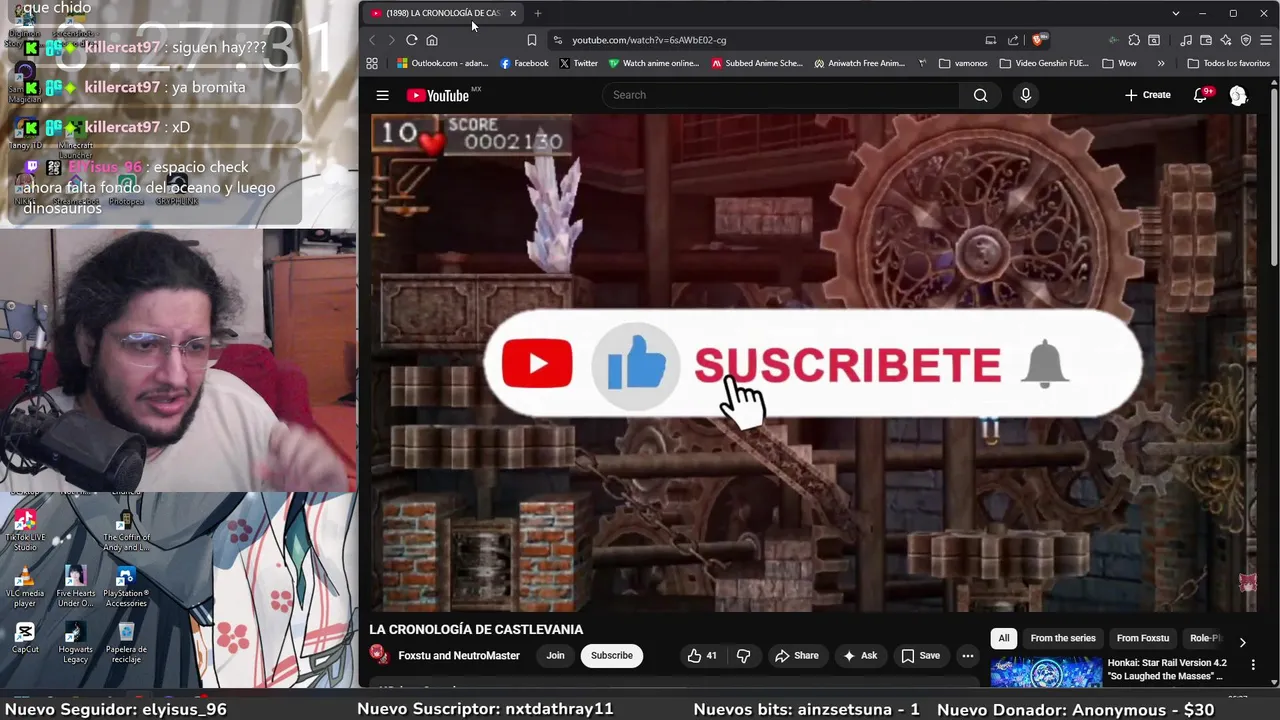This screenshot has height=720, width=1280.
Task: Open vamonos bookmarks folder
Action: (x=963, y=63)
